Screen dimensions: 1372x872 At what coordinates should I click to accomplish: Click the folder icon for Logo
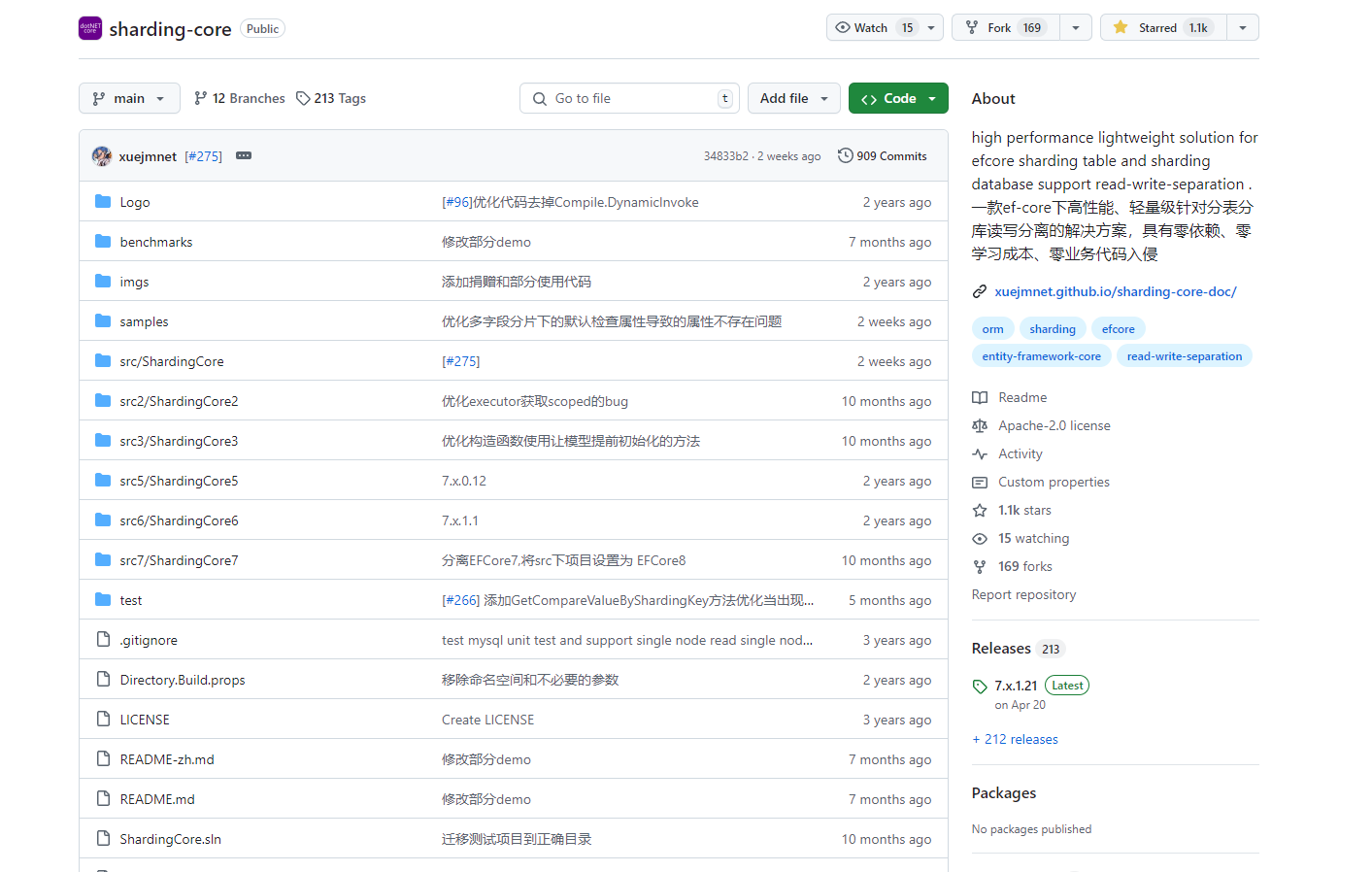tap(103, 201)
